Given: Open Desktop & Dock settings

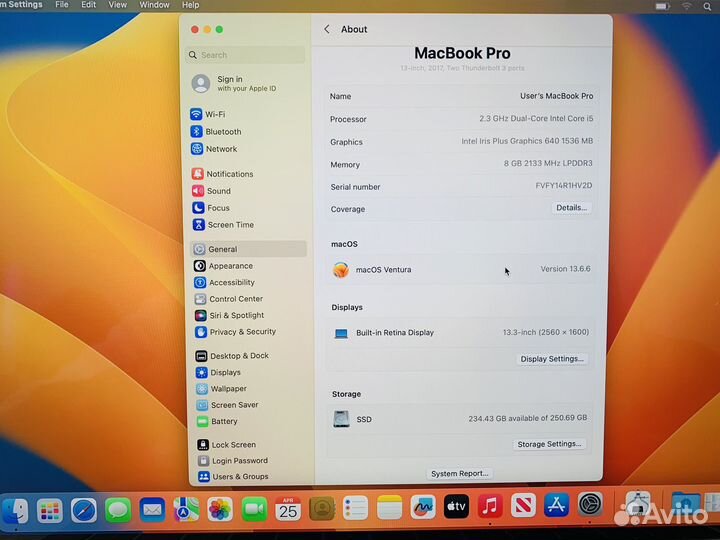Looking at the screenshot, I should tap(232, 356).
